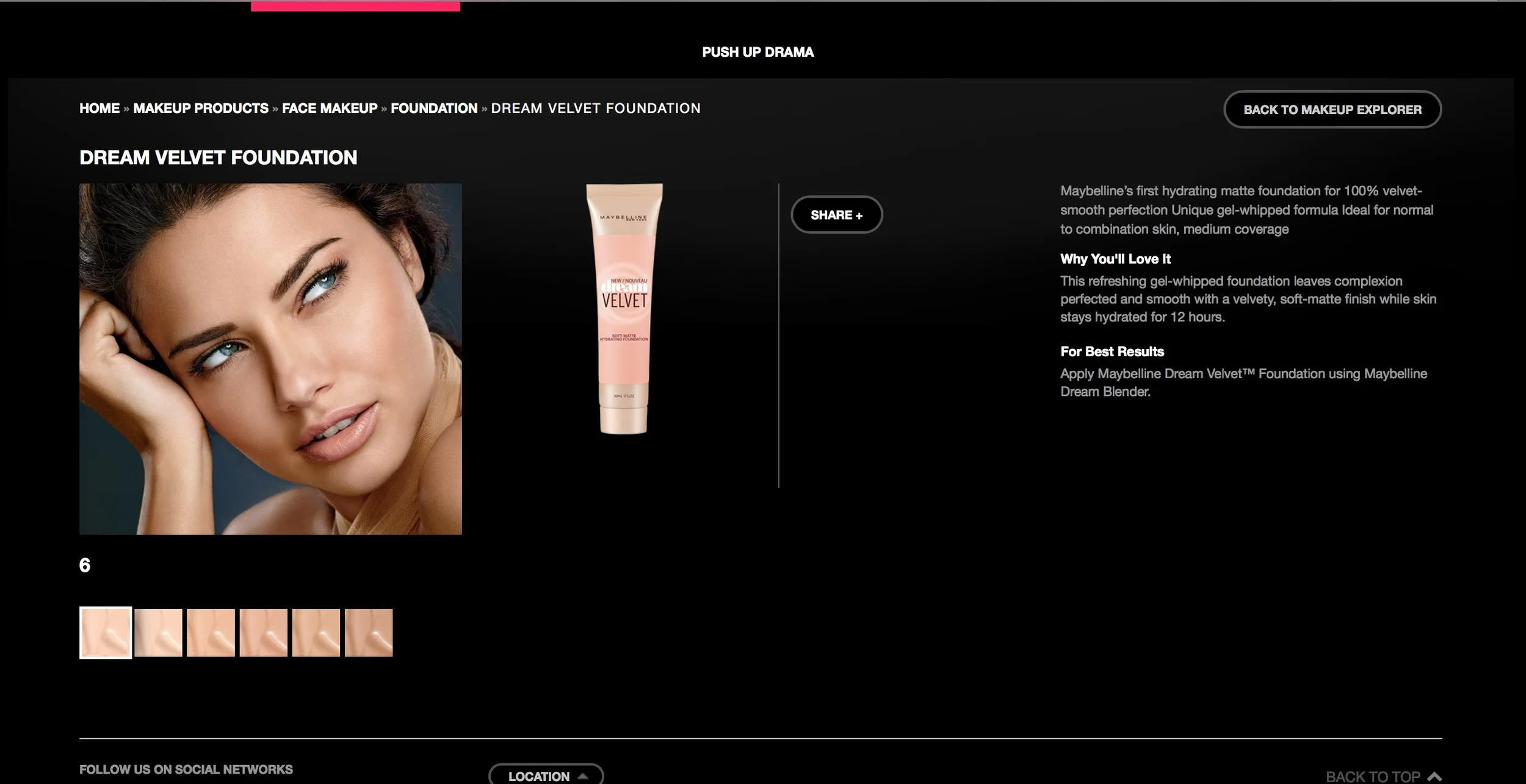Go to HOME in the breadcrumb

click(99, 108)
